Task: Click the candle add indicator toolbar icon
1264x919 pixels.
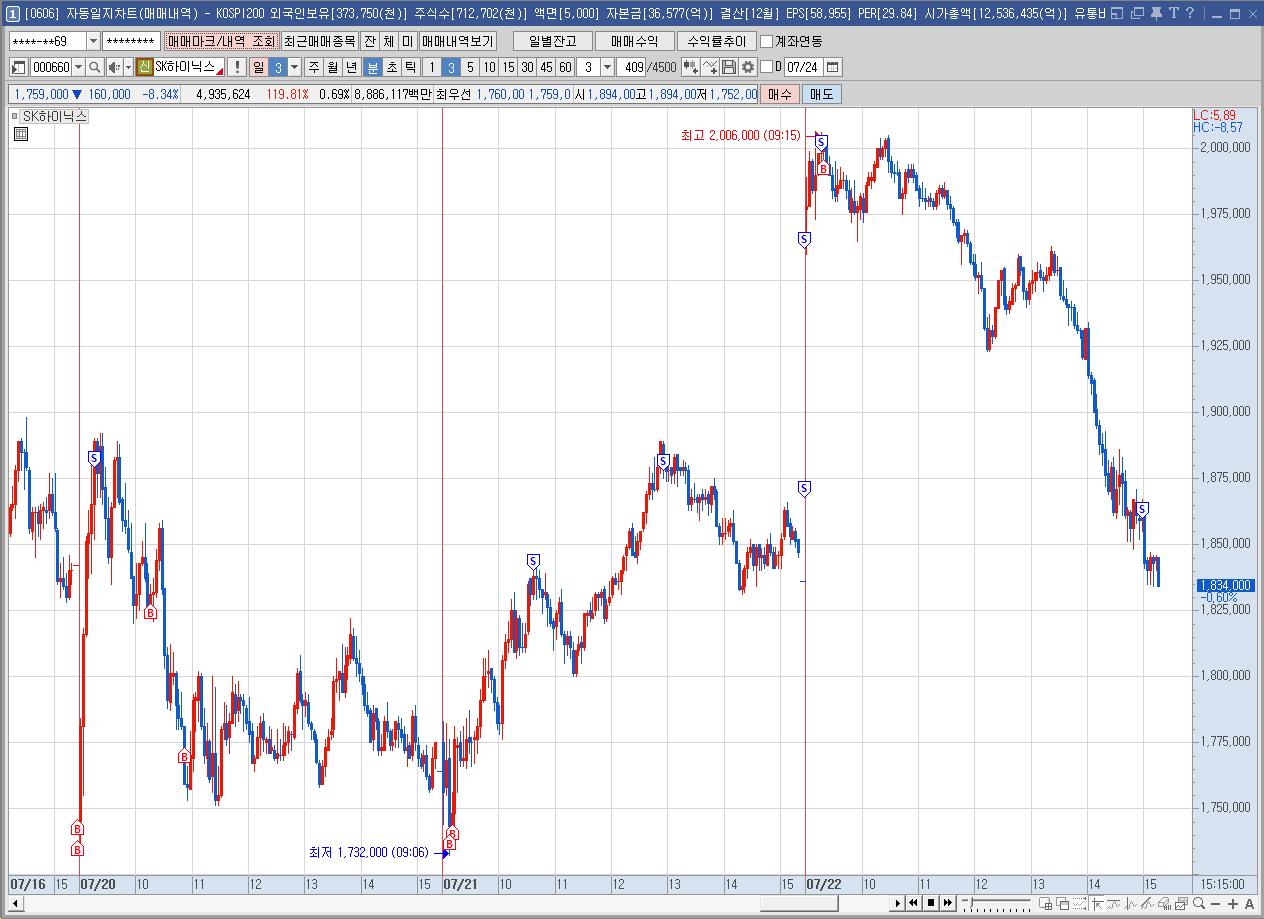Action: tap(690, 67)
